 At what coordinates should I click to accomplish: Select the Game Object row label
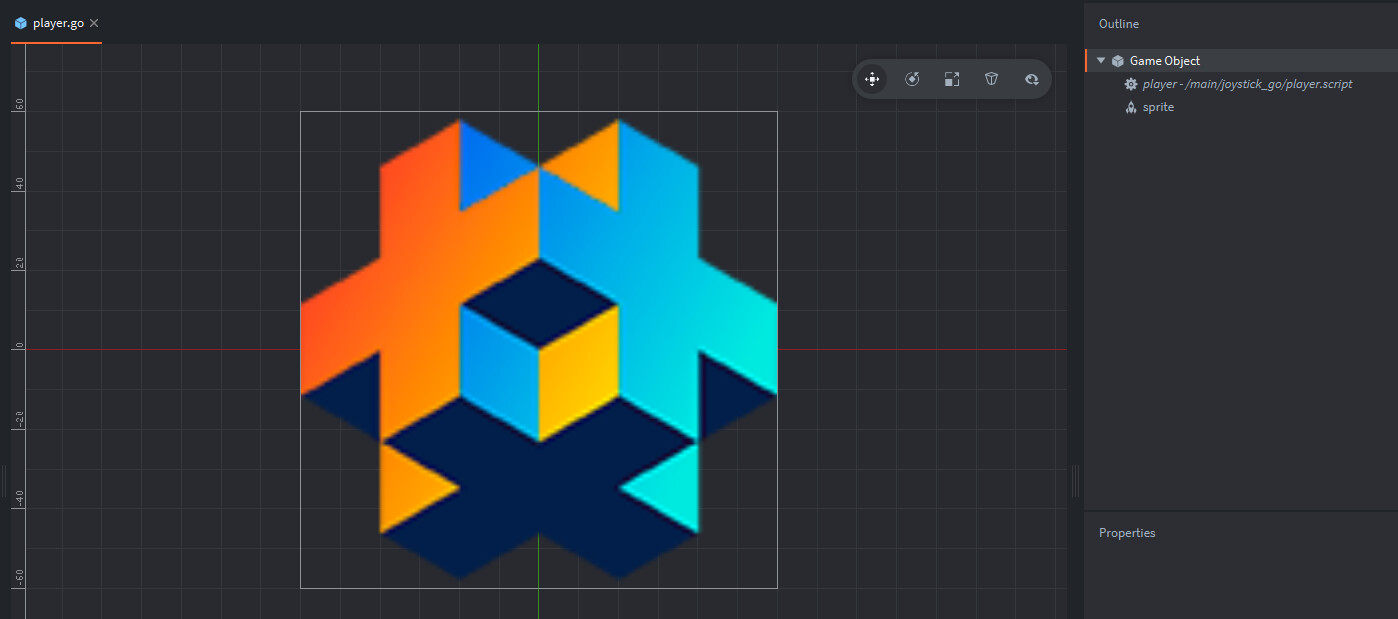[1165, 61]
